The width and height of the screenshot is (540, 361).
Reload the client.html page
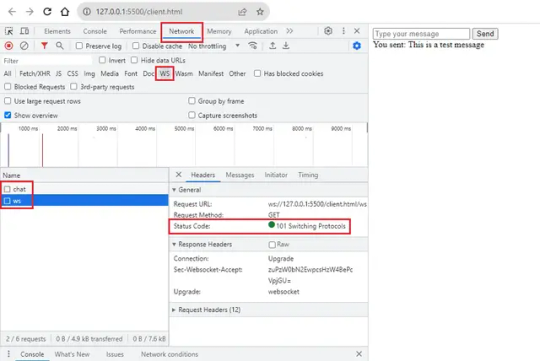click(47, 12)
